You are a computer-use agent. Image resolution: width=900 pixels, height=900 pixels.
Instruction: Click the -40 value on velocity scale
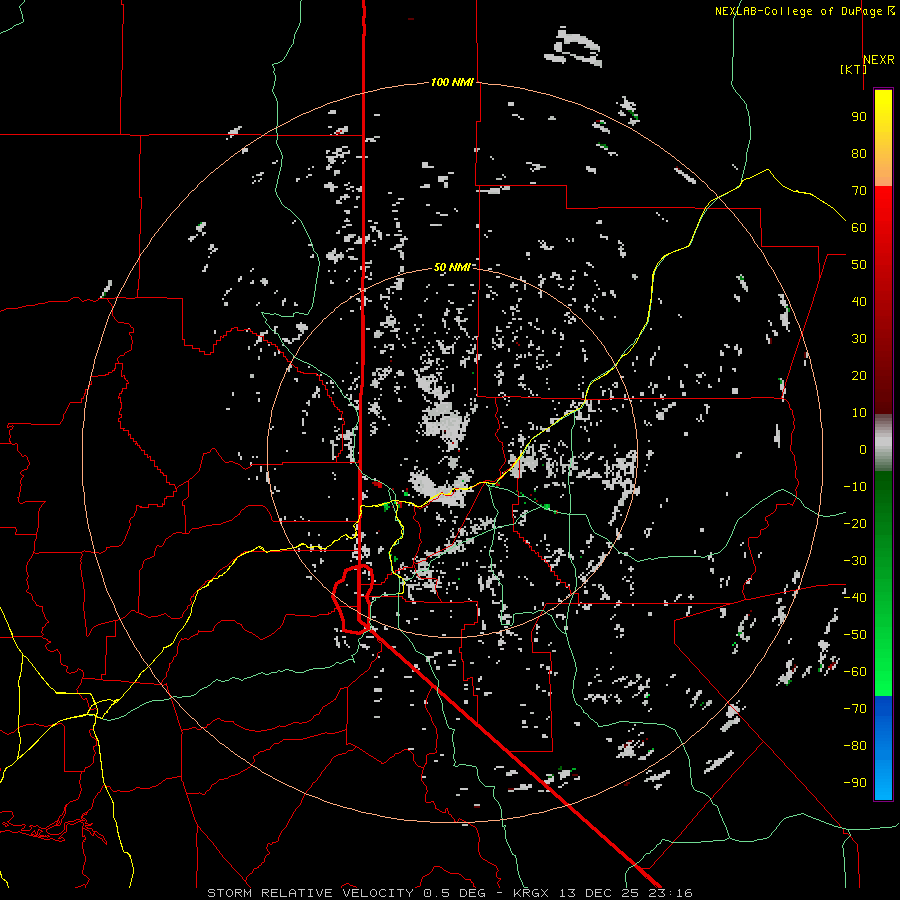click(855, 598)
